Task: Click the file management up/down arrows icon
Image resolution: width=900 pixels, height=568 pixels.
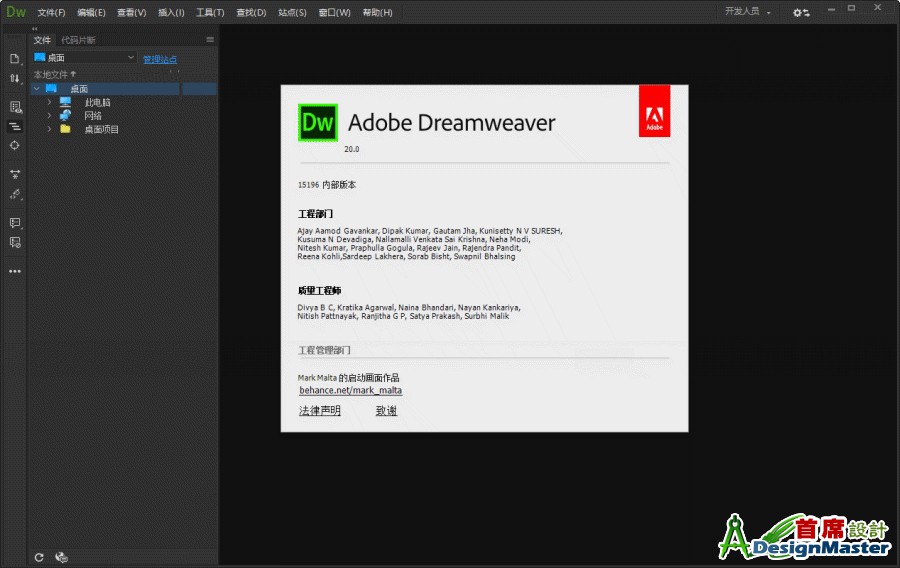Action: (15, 79)
